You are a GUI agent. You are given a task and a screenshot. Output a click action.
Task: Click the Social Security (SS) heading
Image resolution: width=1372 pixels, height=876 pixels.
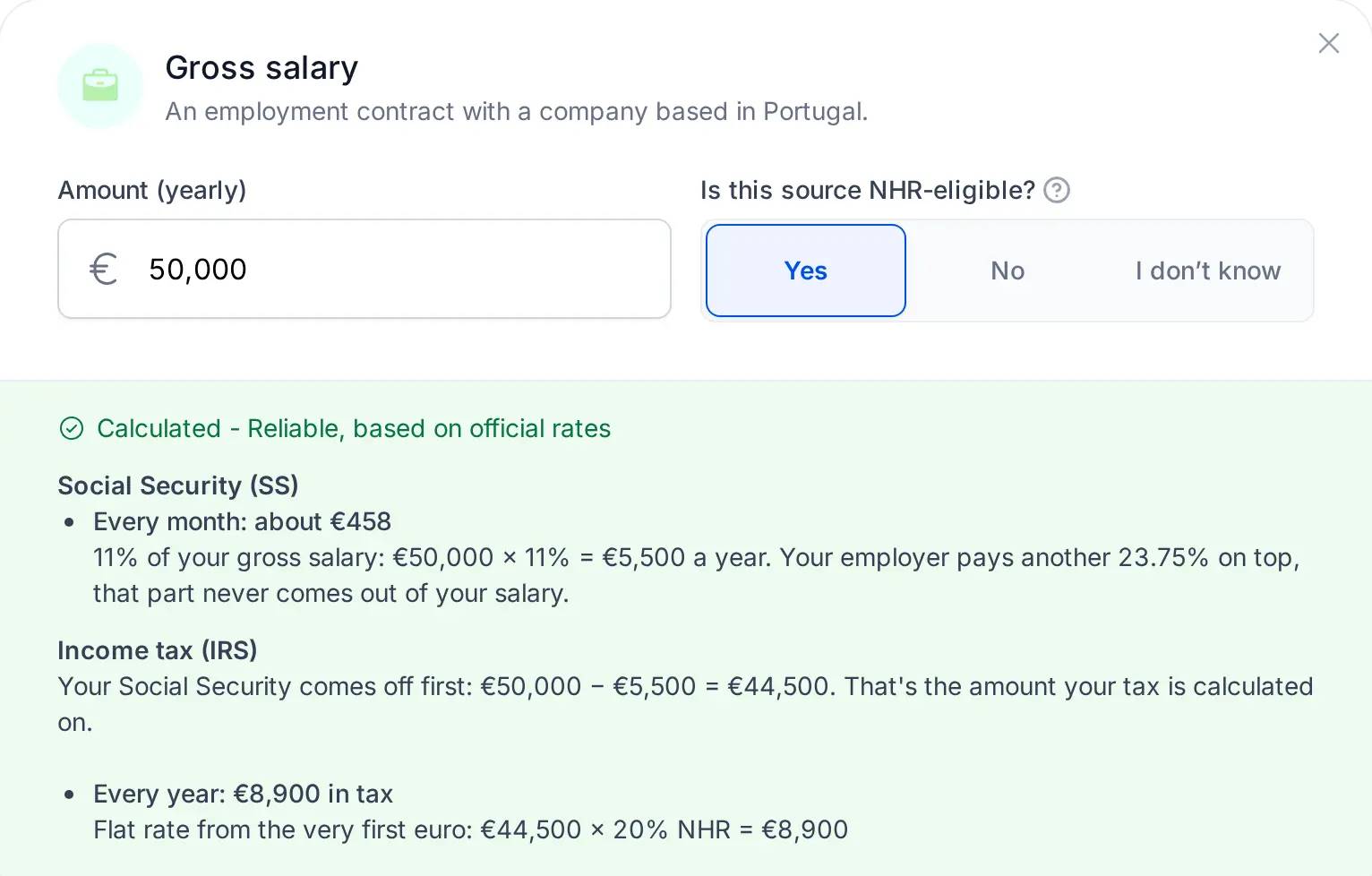coord(178,485)
